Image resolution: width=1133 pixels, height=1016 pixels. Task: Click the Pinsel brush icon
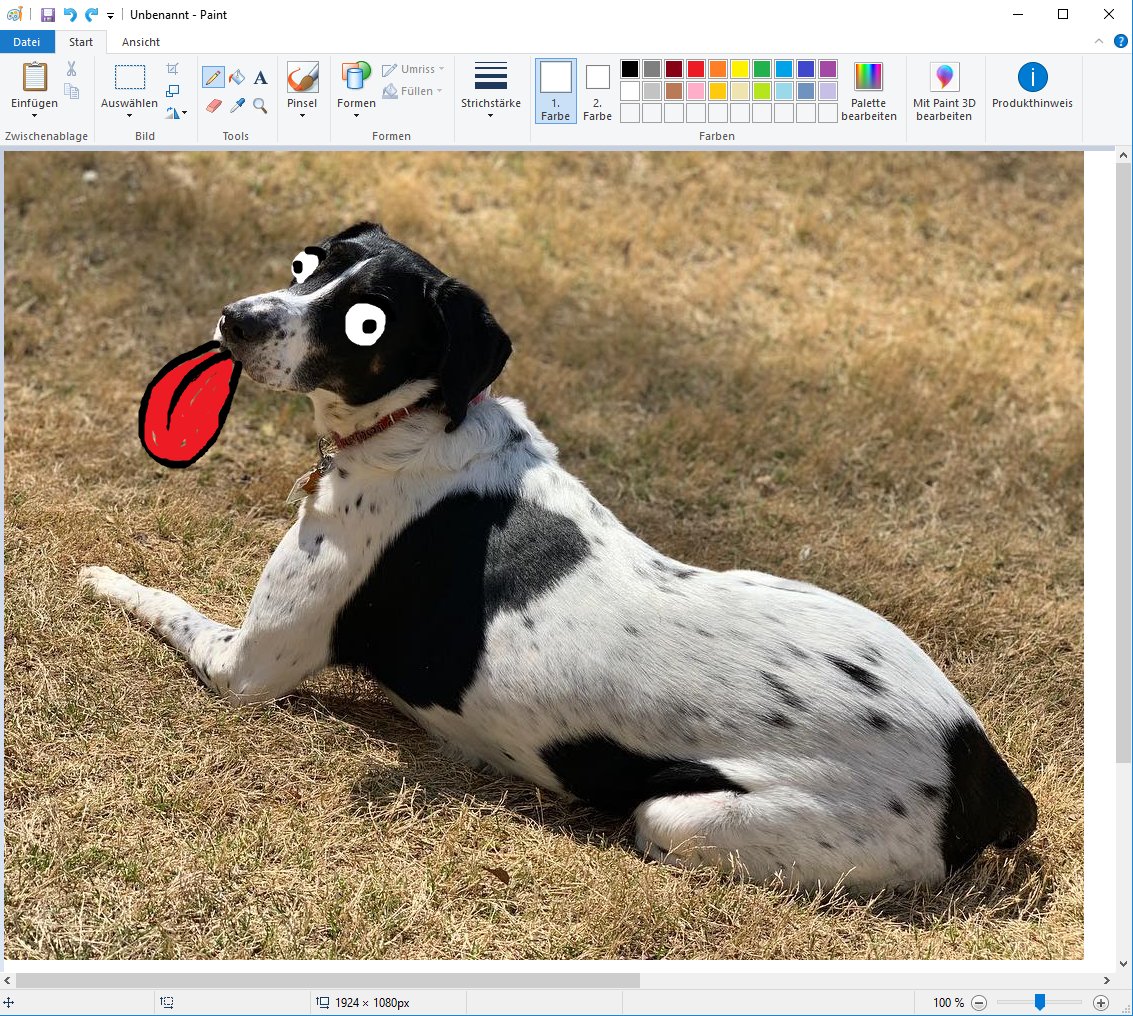click(x=302, y=77)
